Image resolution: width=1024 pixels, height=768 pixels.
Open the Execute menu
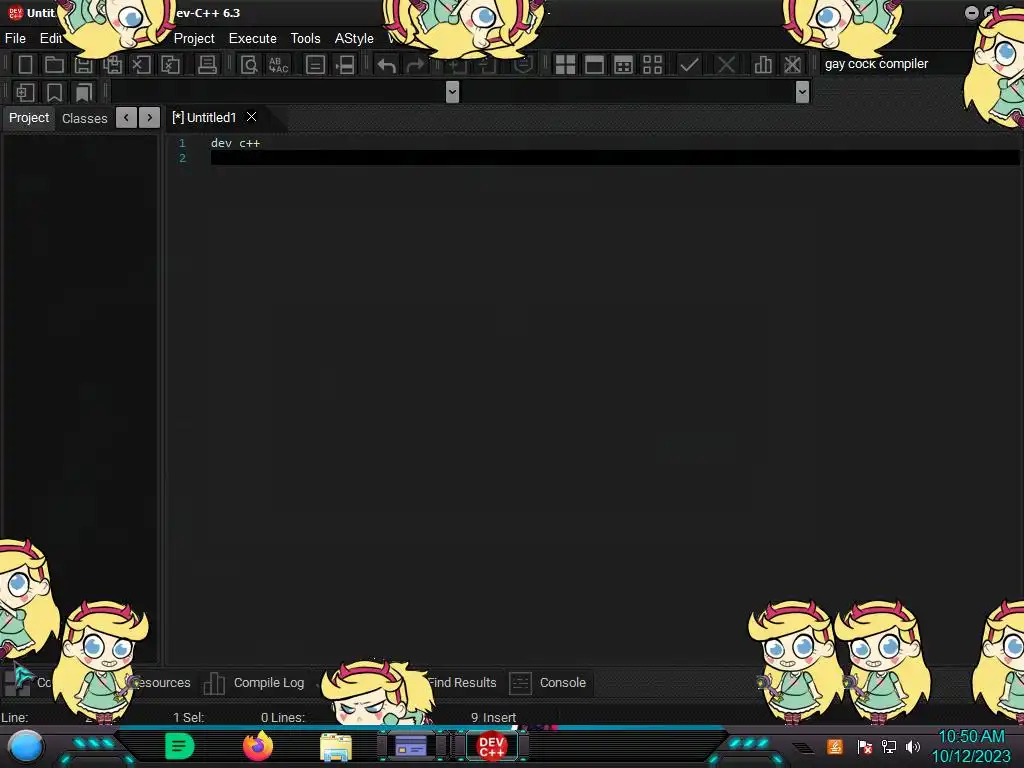click(x=253, y=39)
